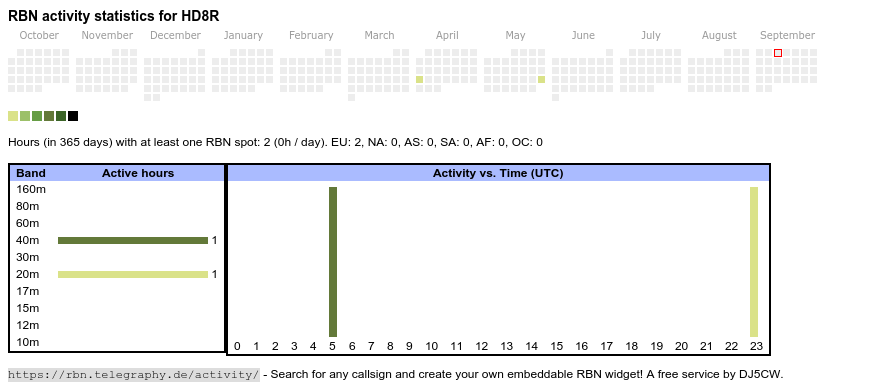
Task: Click the RBN activity statistics for HD8R title
Action: [114, 16]
